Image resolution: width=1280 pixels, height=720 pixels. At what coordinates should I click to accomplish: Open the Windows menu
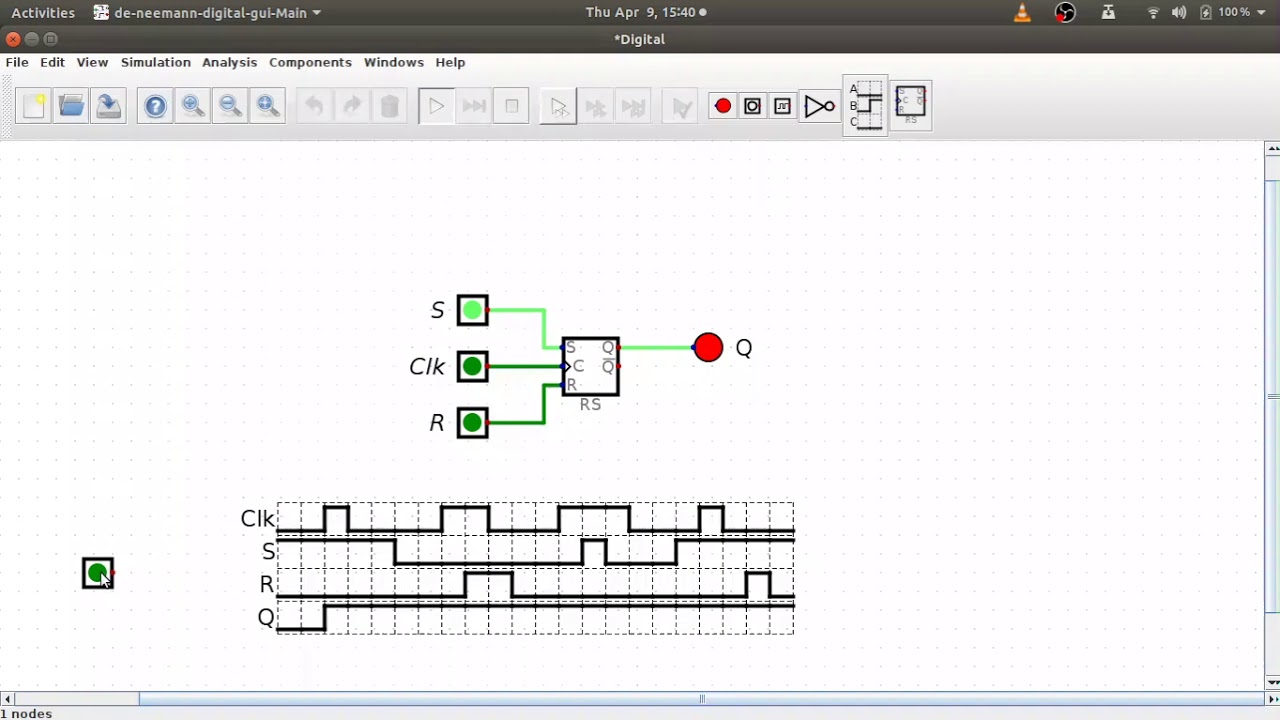(x=393, y=62)
